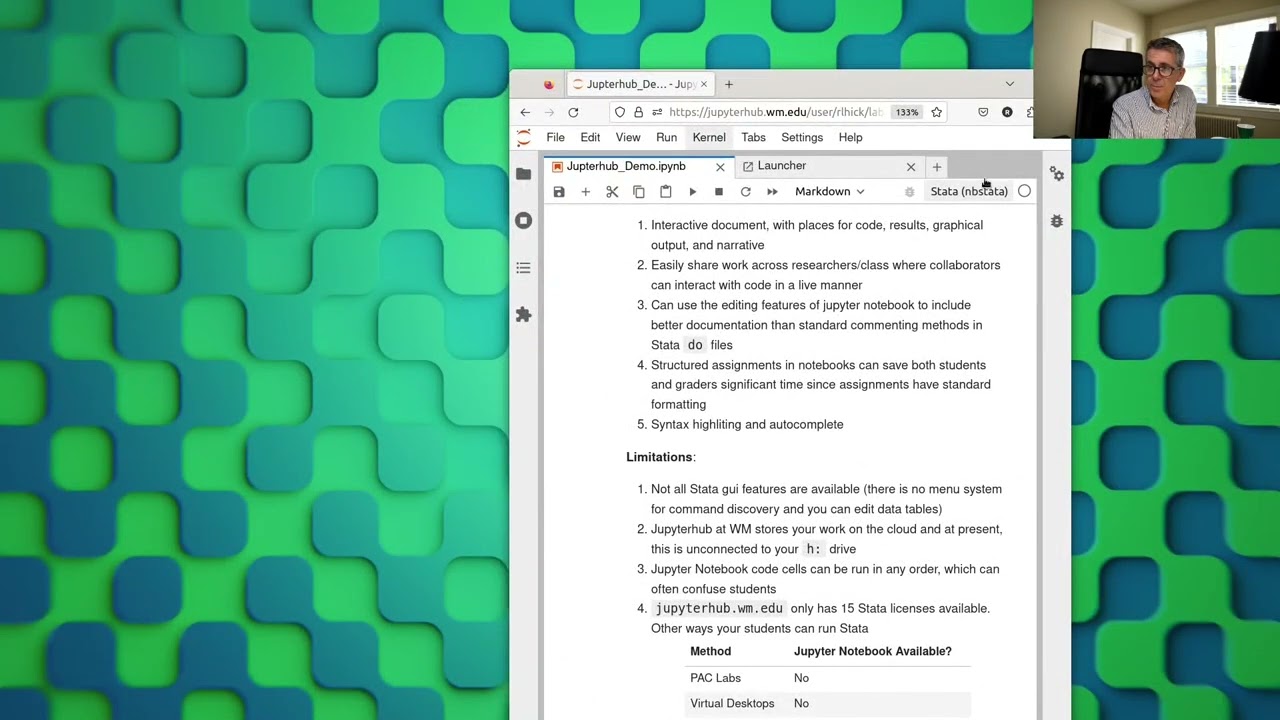Open the Extension Manager puzzle icon
The height and width of the screenshot is (720, 1280).
pos(523,314)
